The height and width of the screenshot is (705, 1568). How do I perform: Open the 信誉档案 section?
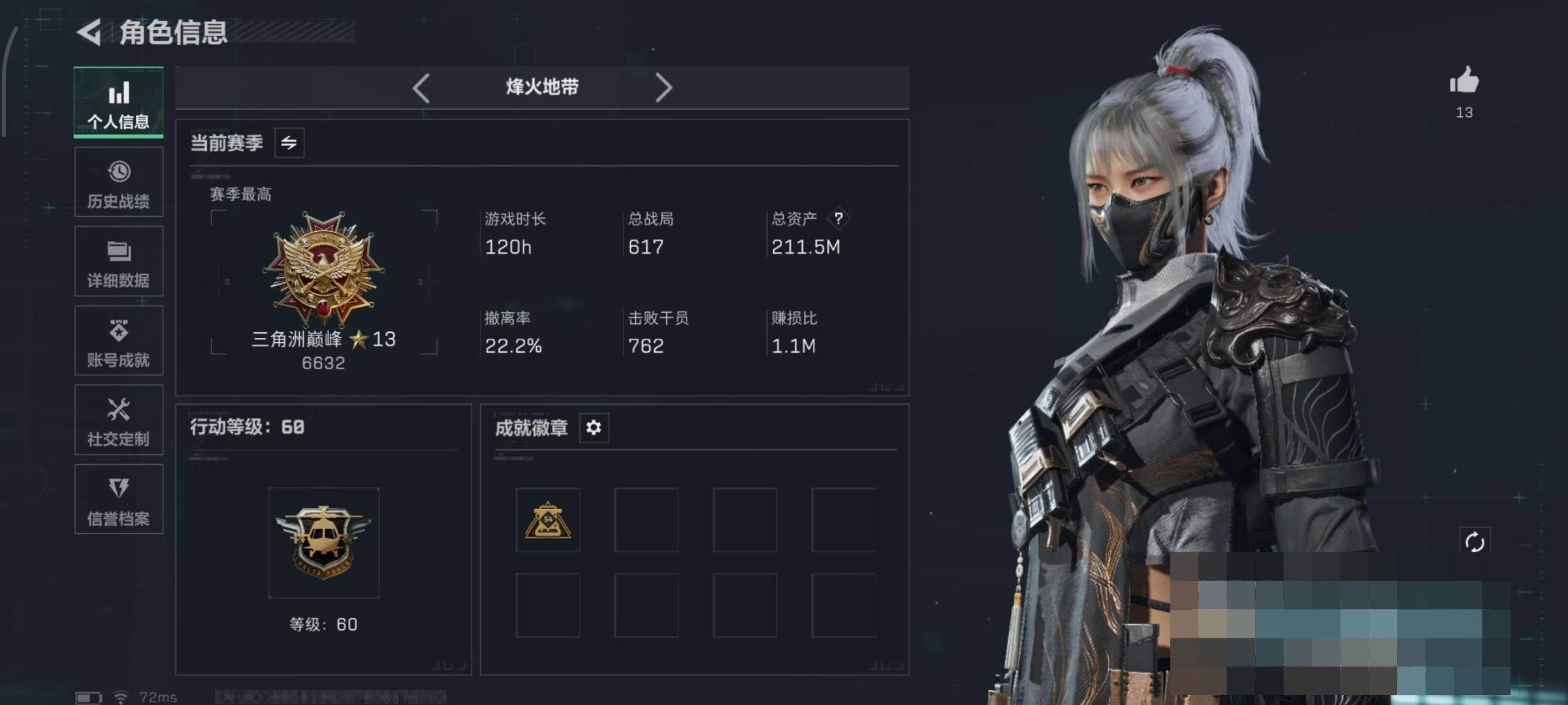point(118,499)
